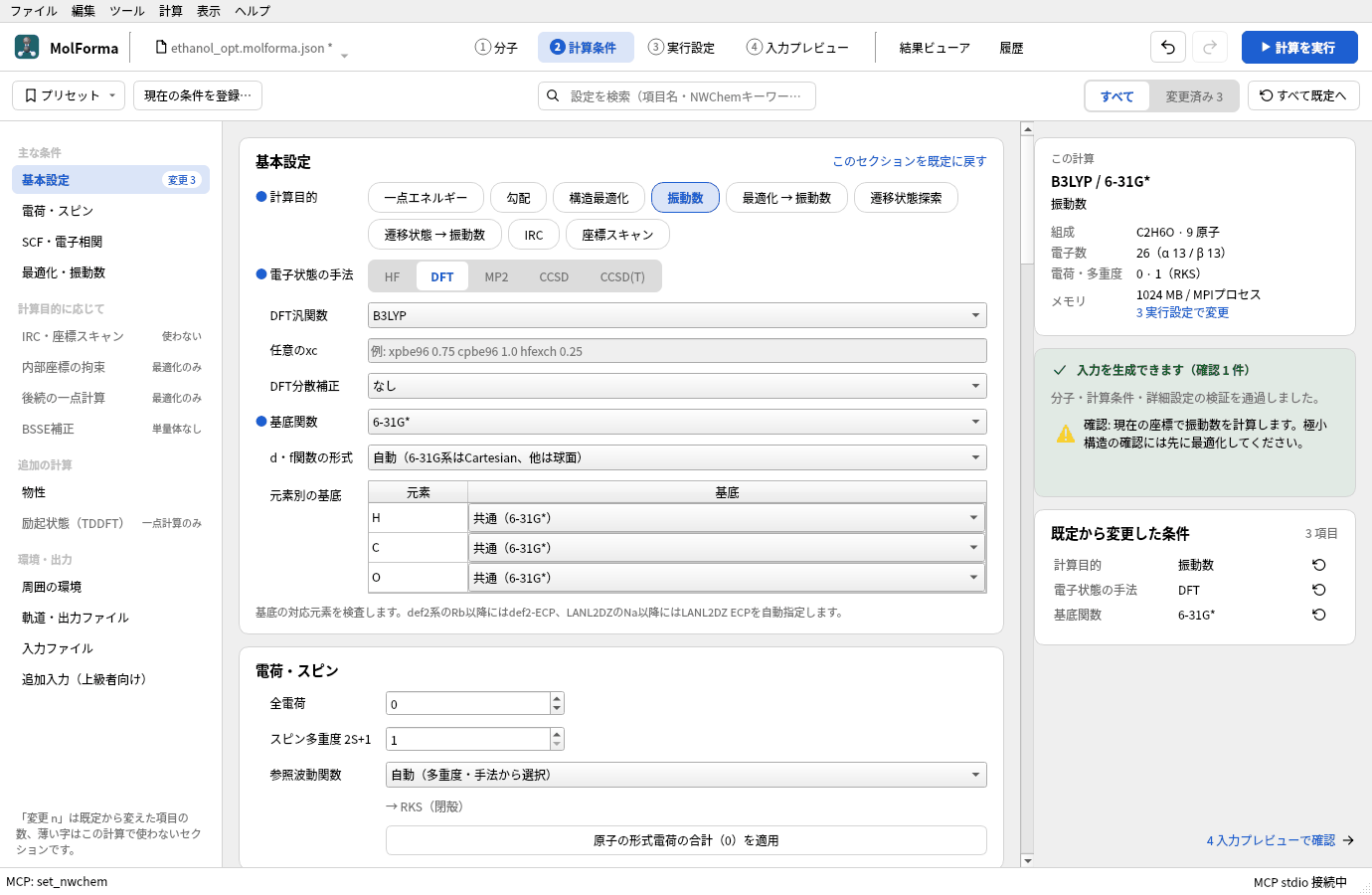Viewport: 1372px width, 895px height.
Task: Click the 任意のxc input field
Action: [677, 351]
